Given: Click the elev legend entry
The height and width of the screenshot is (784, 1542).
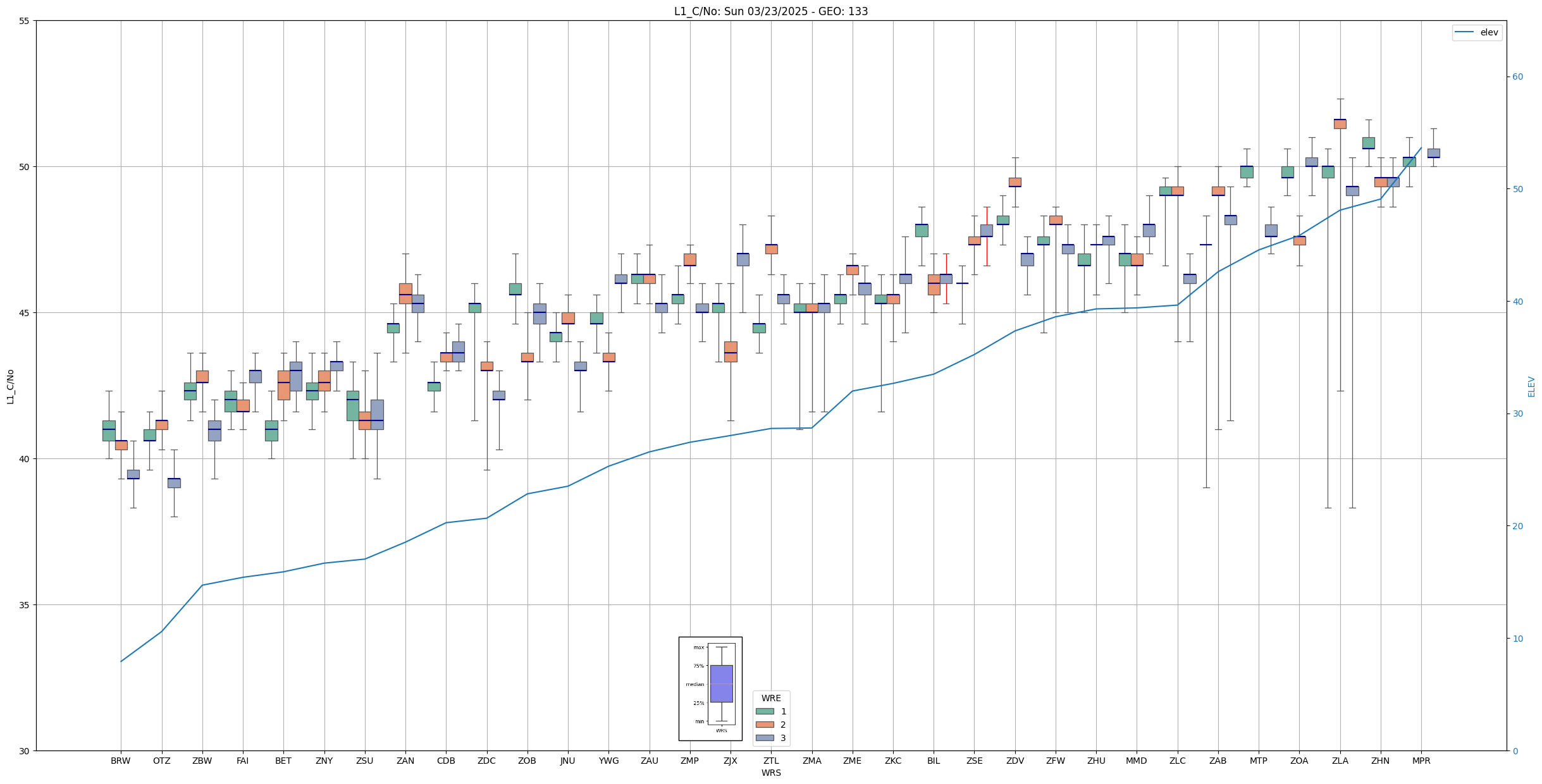Looking at the screenshot, I should point(1476,32).
